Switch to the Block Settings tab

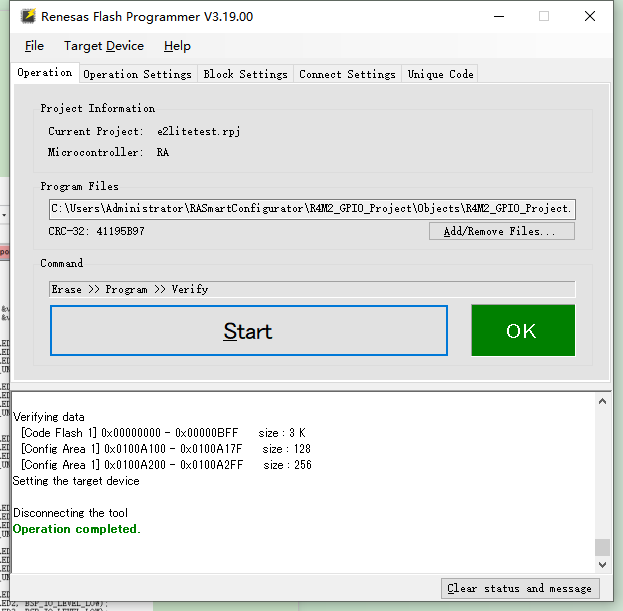[x=246, y=74]
